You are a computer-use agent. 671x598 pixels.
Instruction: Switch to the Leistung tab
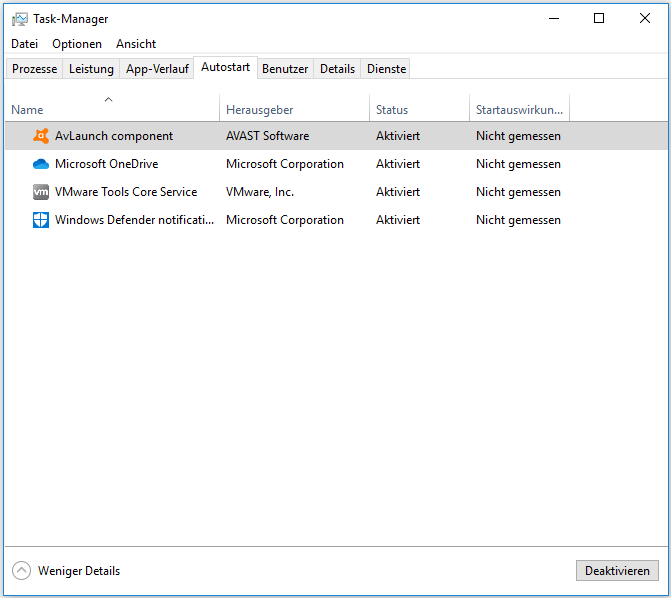click(x=91, y=69)
